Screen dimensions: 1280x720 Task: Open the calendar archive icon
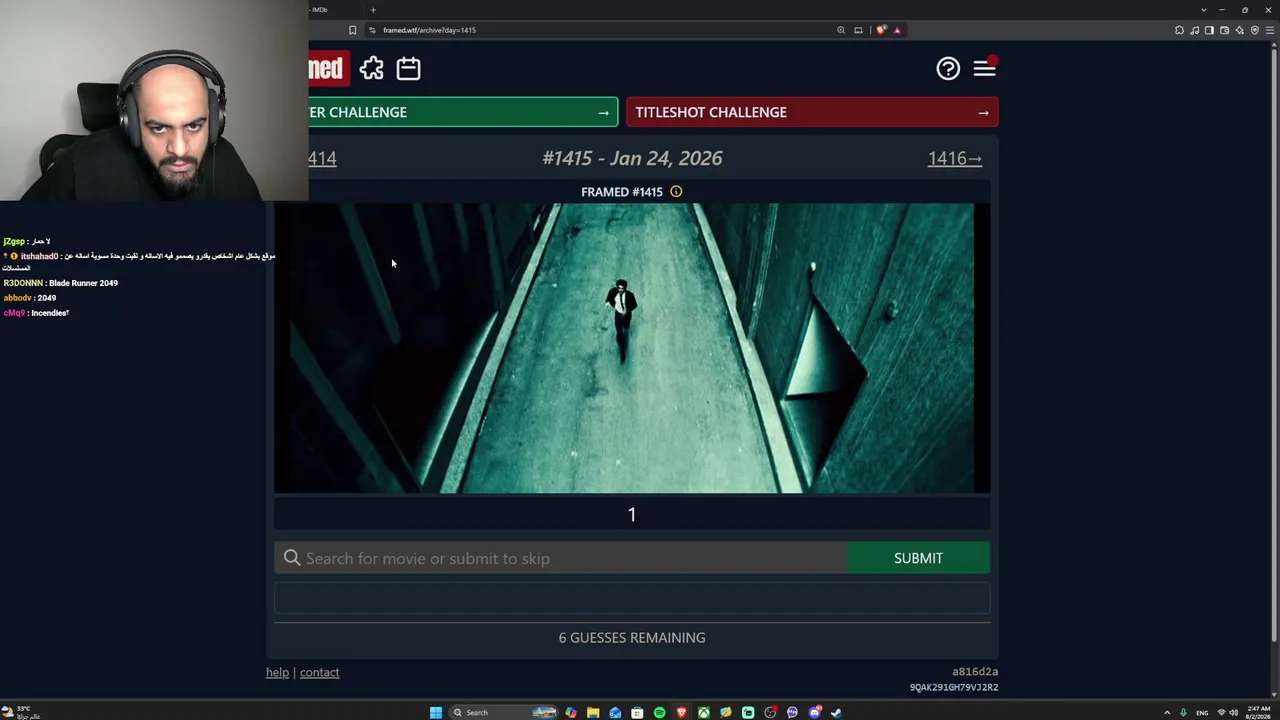point(408,68)
